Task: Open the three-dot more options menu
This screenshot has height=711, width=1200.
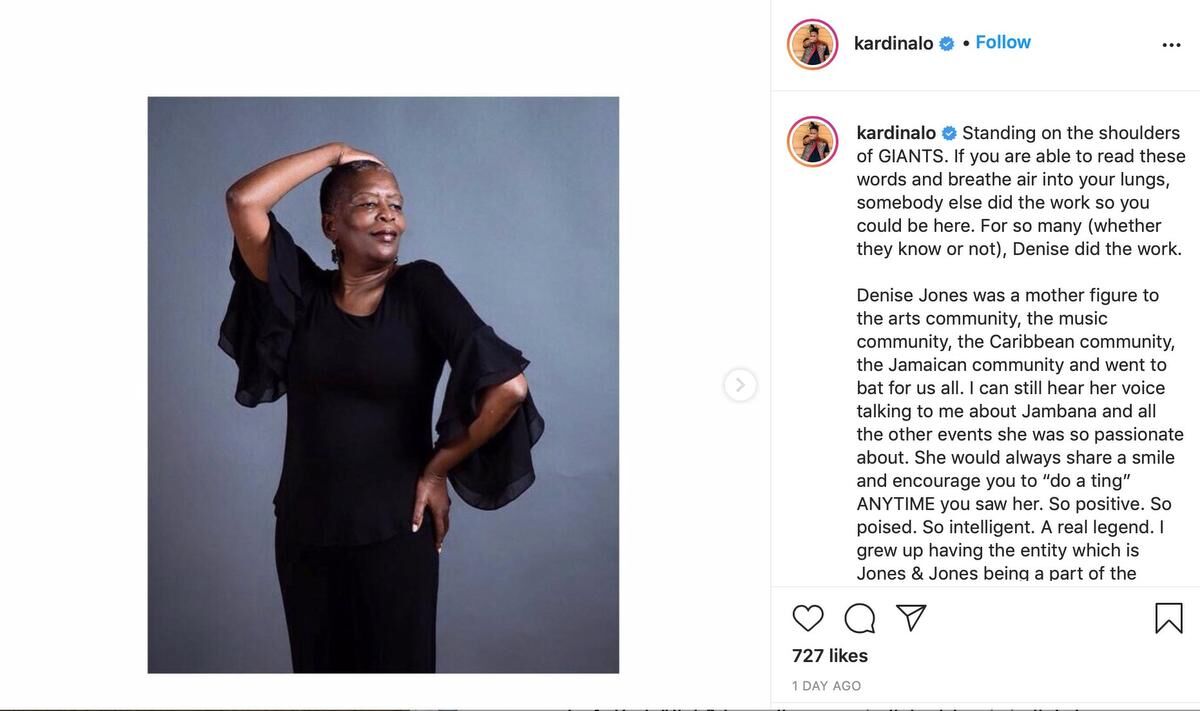Action: click(1171, 45)
